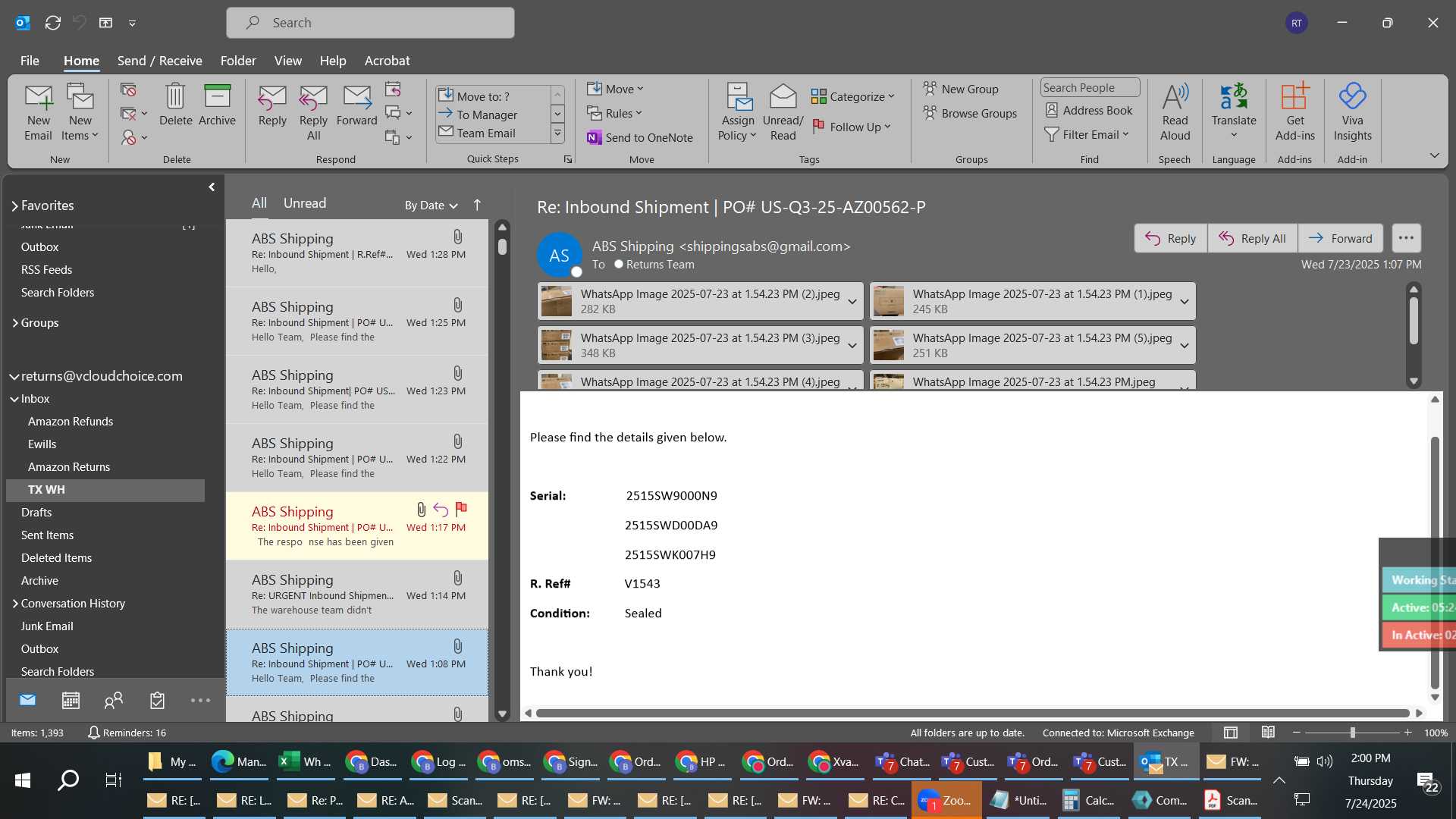Open the Help tab
The height and width of the screenshot is (819, 1456).
332,61
